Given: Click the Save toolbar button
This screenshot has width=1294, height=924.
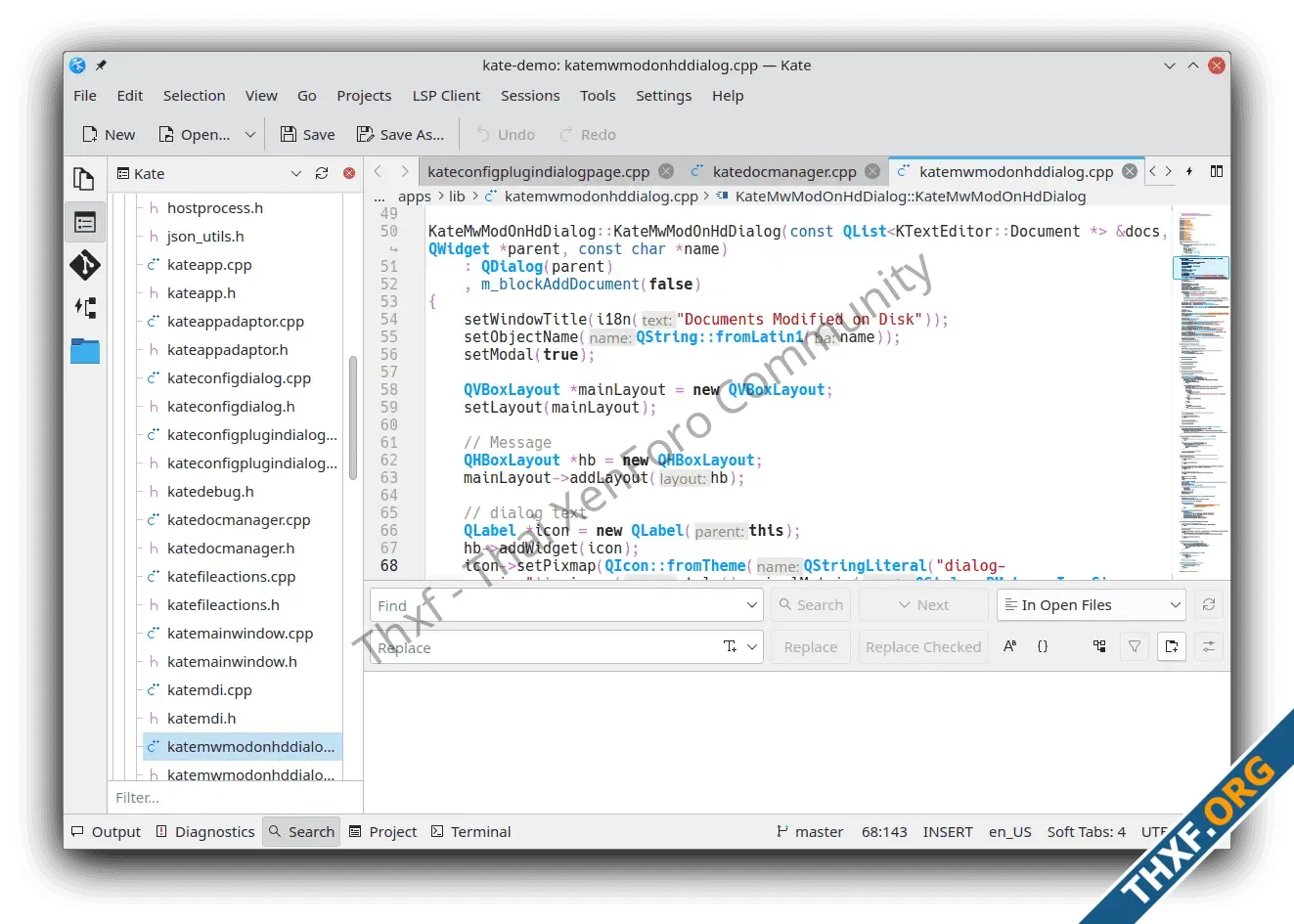Looking at the screenshot, I should (x=307, y=135).
